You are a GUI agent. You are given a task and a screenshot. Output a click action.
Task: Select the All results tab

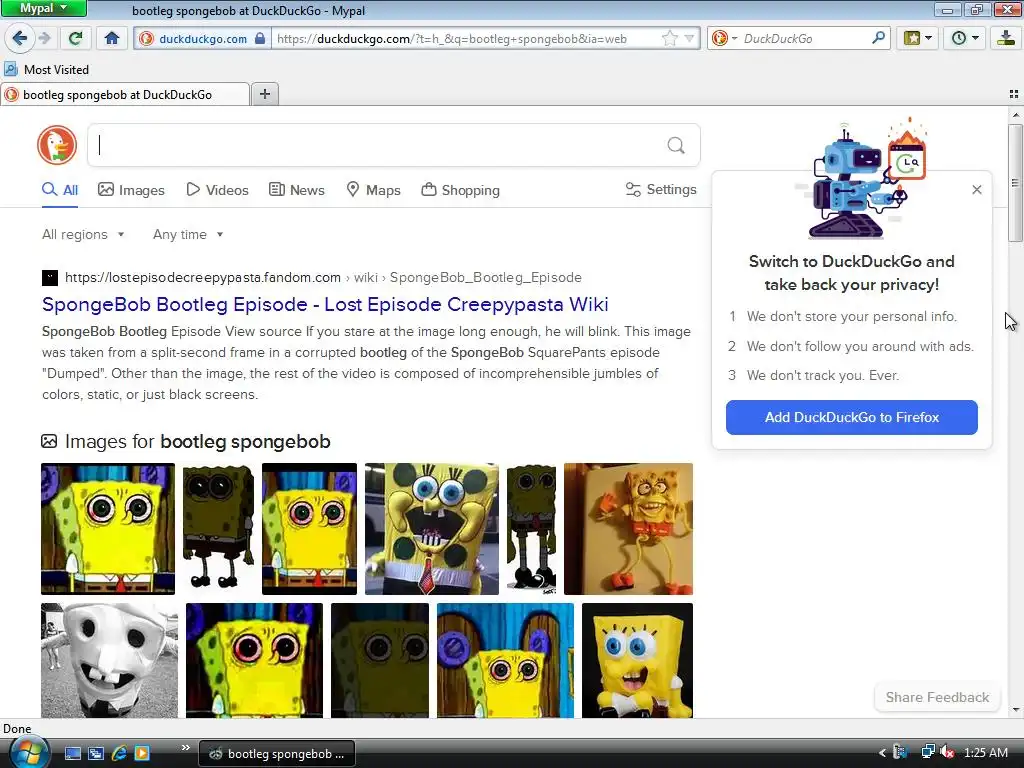60,190
